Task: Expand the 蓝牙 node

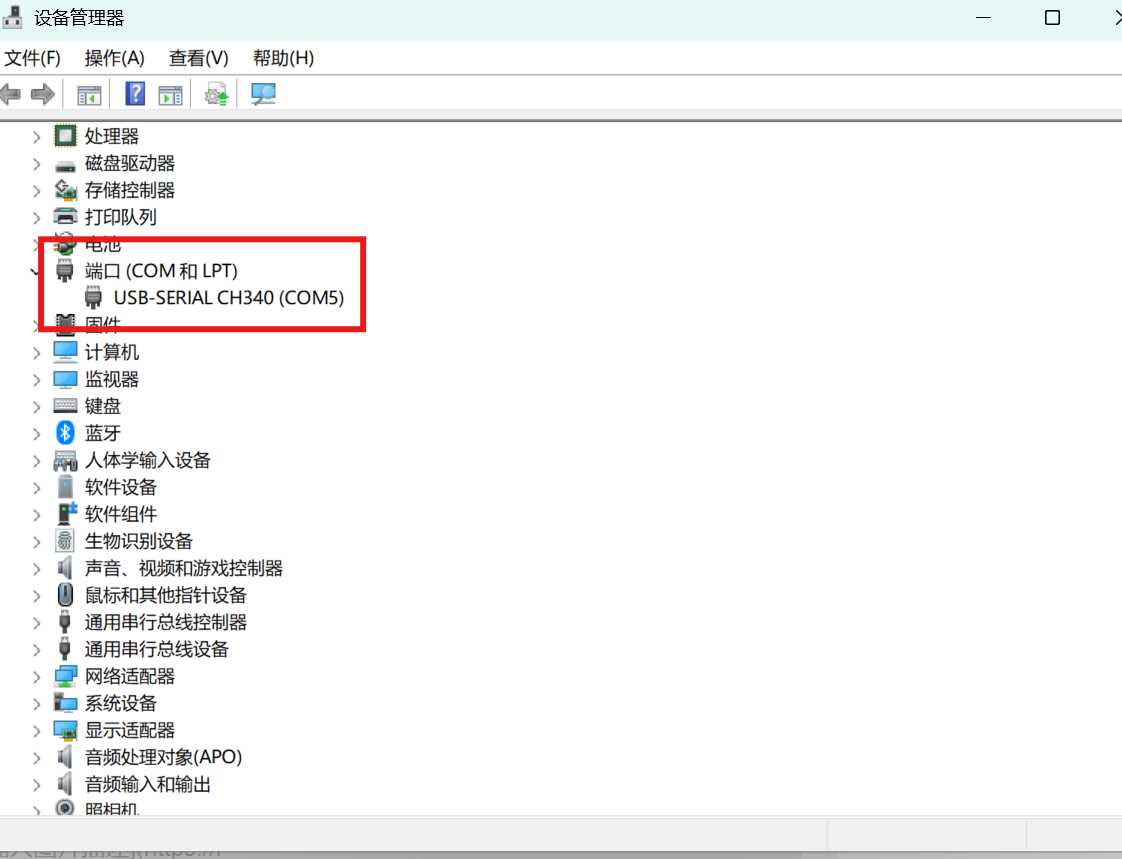Action: pos(36,434)
